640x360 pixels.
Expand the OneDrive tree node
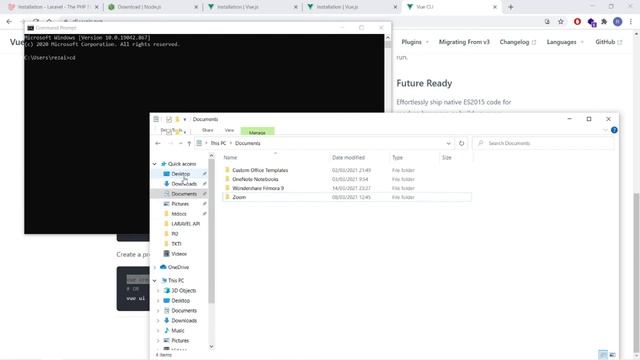tap(155, 267)
